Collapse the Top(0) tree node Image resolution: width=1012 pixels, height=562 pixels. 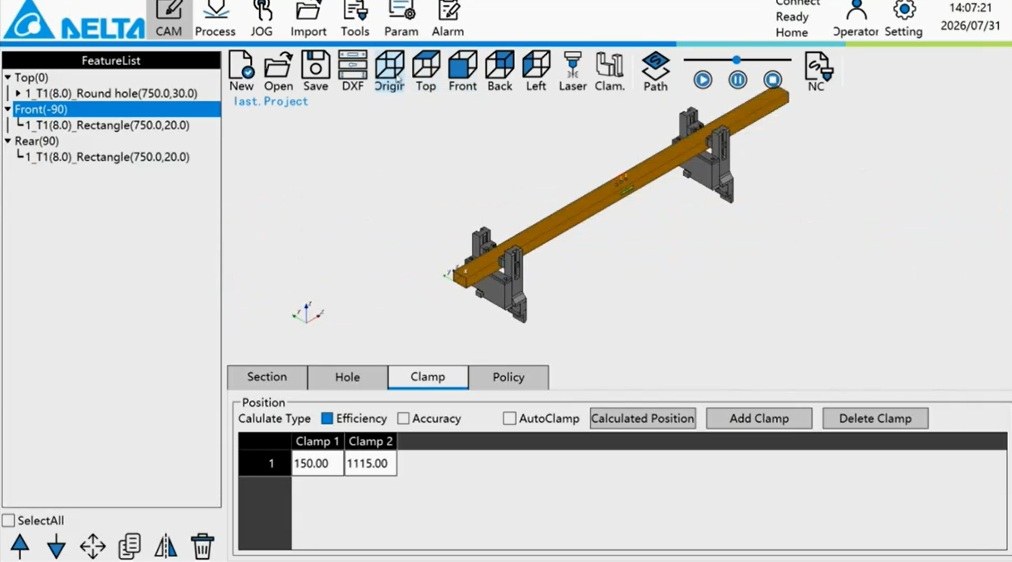coord(8,77)
